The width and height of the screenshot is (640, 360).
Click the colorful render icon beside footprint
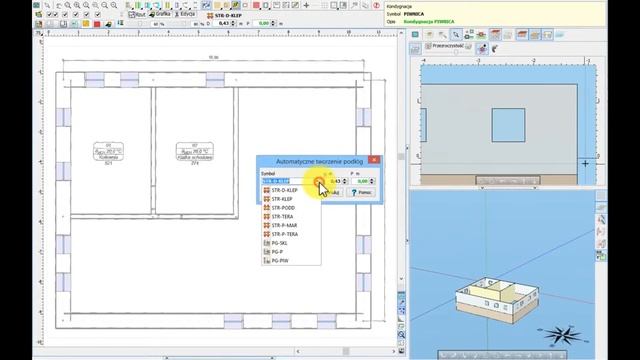[482, 49]
